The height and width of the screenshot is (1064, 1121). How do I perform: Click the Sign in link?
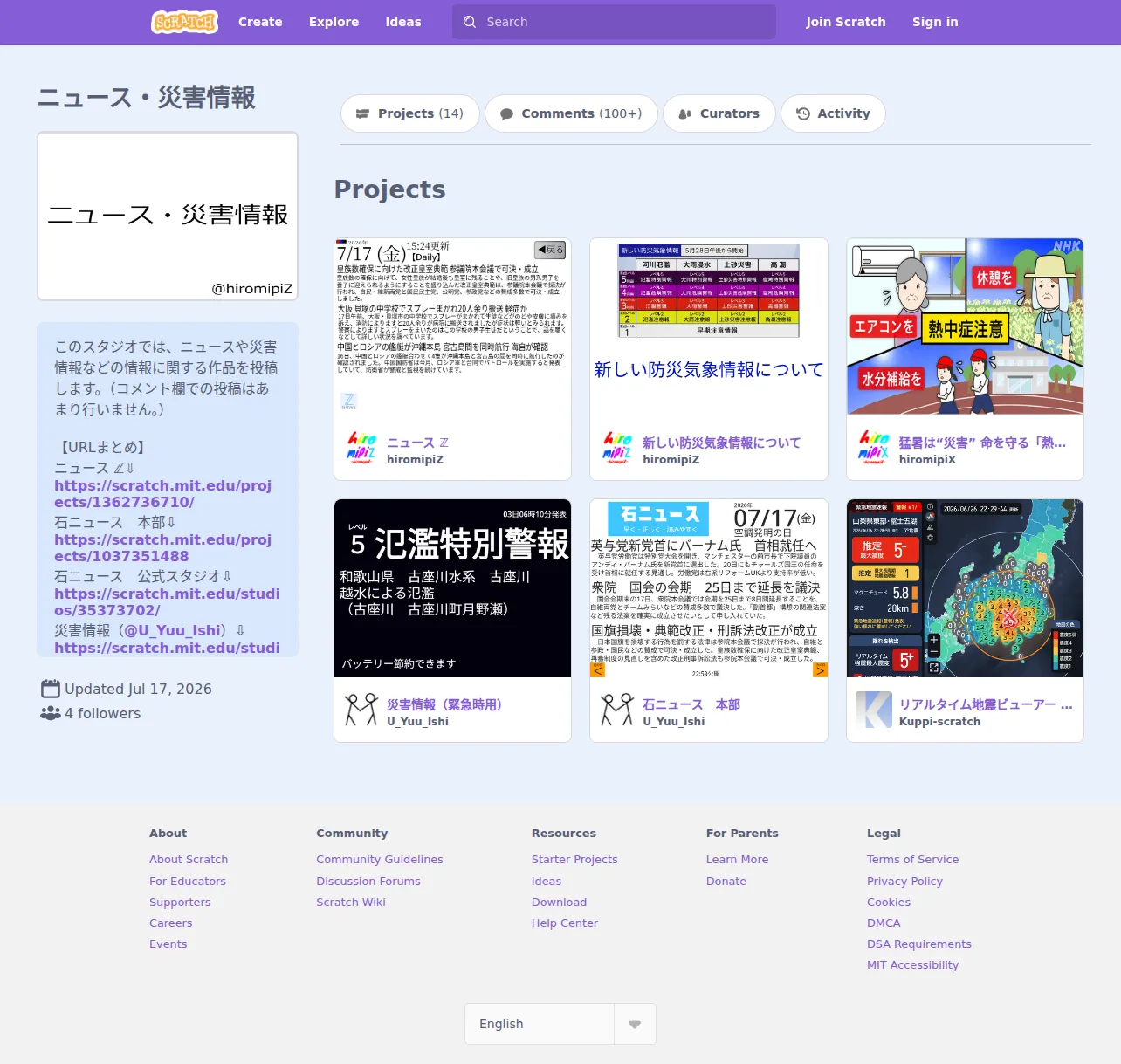tap(935, 22)
